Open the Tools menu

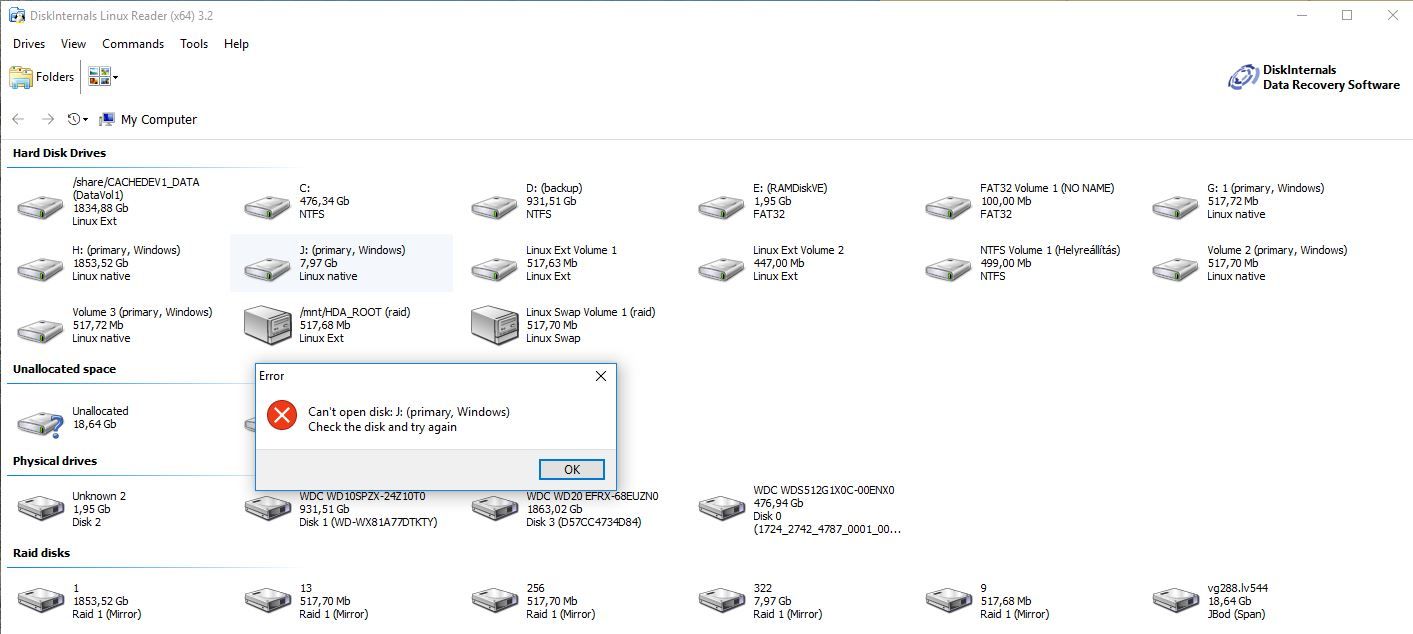coord(194,44)
